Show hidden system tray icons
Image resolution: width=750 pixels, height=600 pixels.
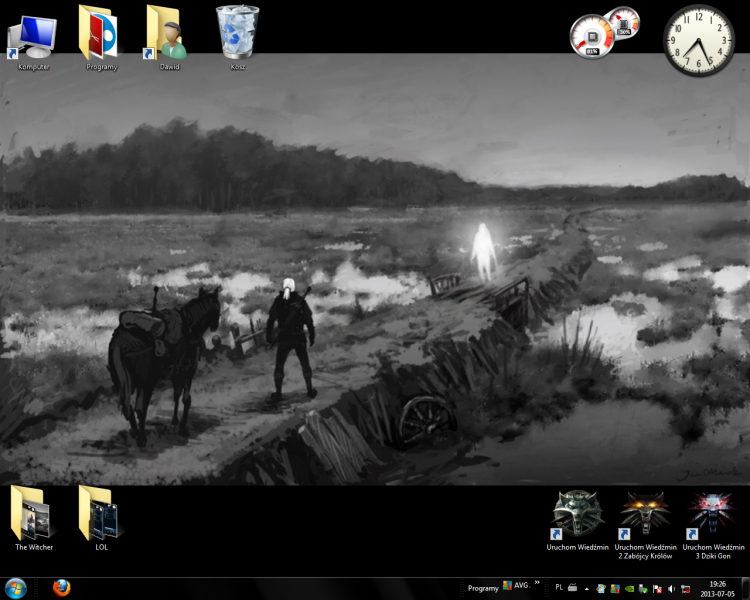tap(587, 589)
